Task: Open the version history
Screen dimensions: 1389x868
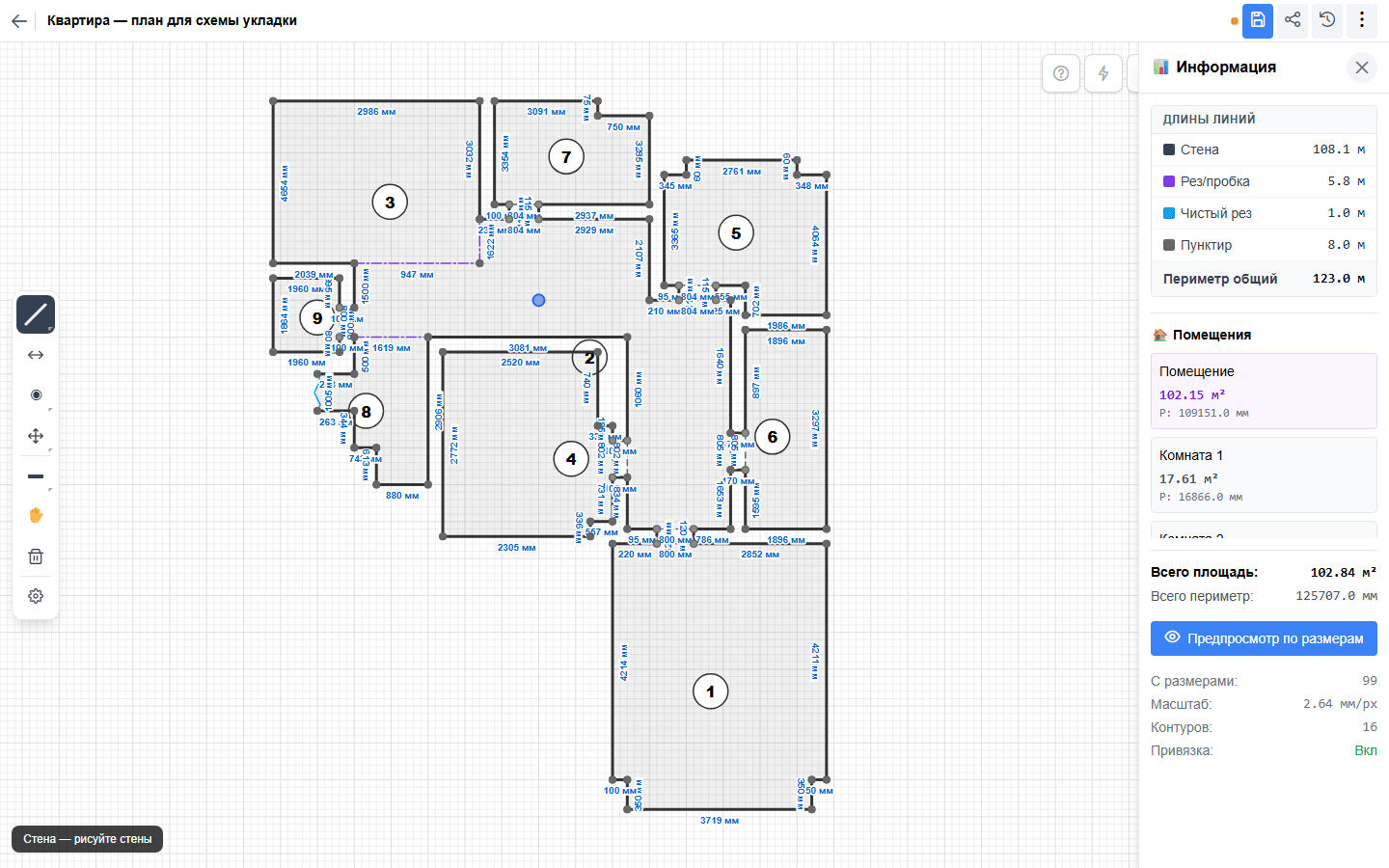Action: tap(1327, 20)
